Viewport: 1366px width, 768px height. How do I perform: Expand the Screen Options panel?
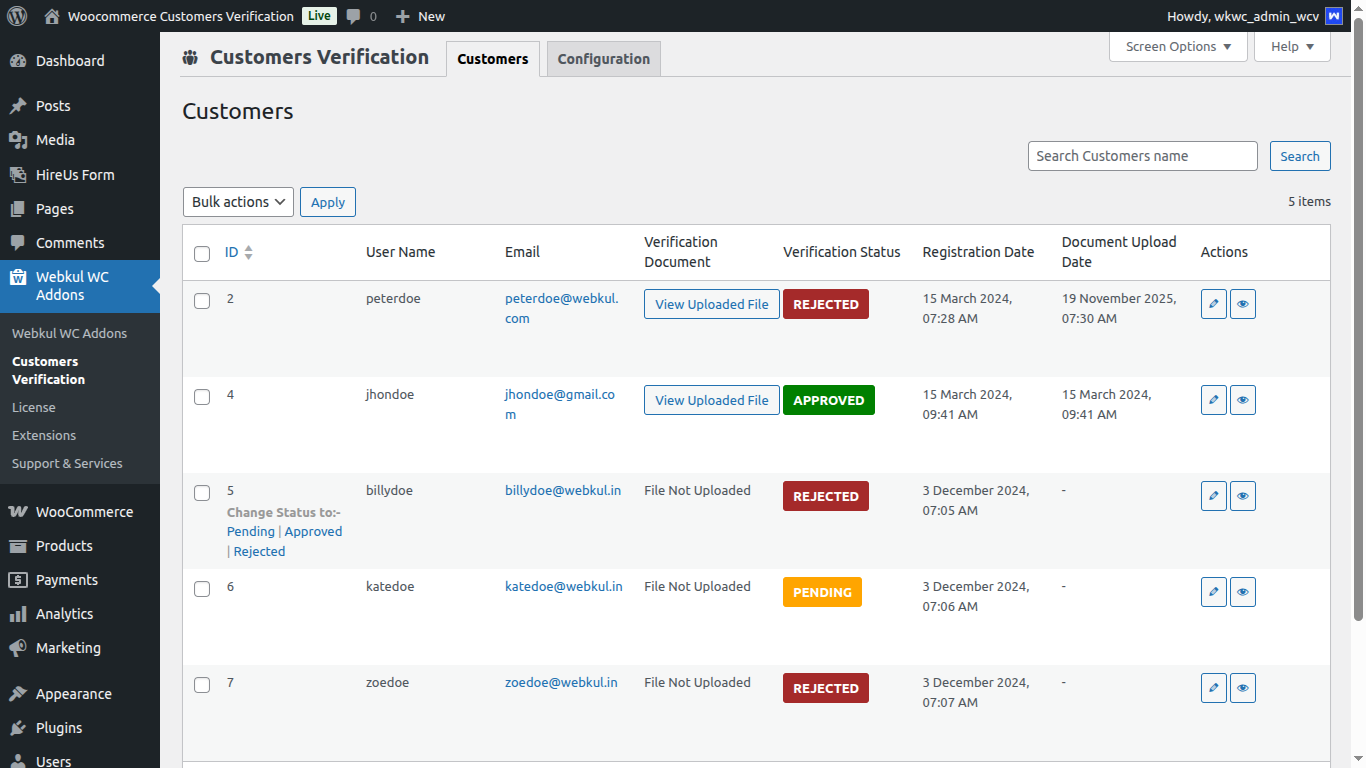point(1178,46)
